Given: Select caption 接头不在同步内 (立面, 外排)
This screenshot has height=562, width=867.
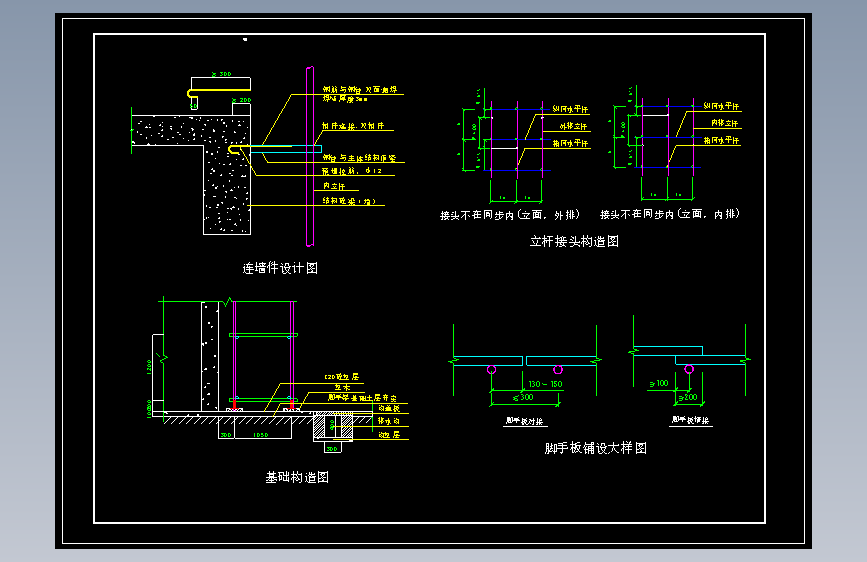Looking at the screenshot, I should click(509, 215).
